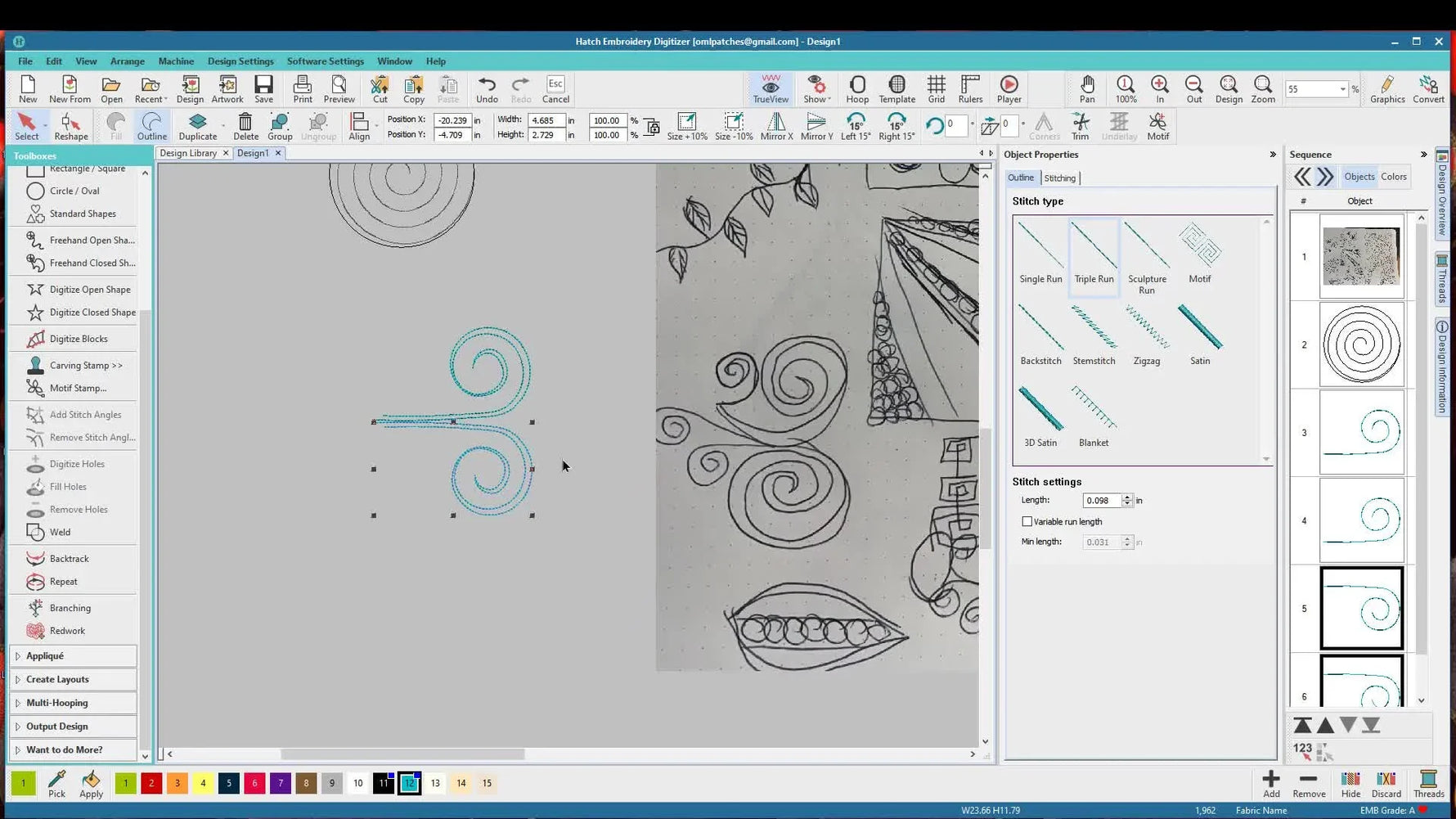Select red swatch 6 in the thread palette
1456x819 pixels.
(x=254, y=783)
